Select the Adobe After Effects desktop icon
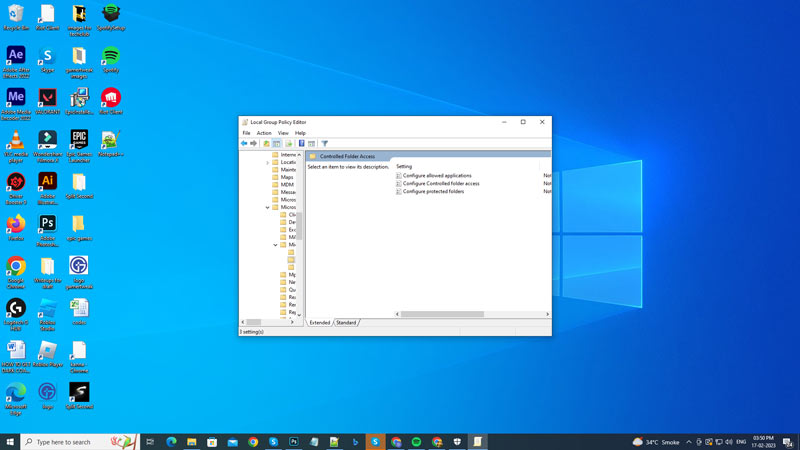Image resolution: width=800 pixels, height=450 pixels. pyautogui.click(x=16, y=62)
